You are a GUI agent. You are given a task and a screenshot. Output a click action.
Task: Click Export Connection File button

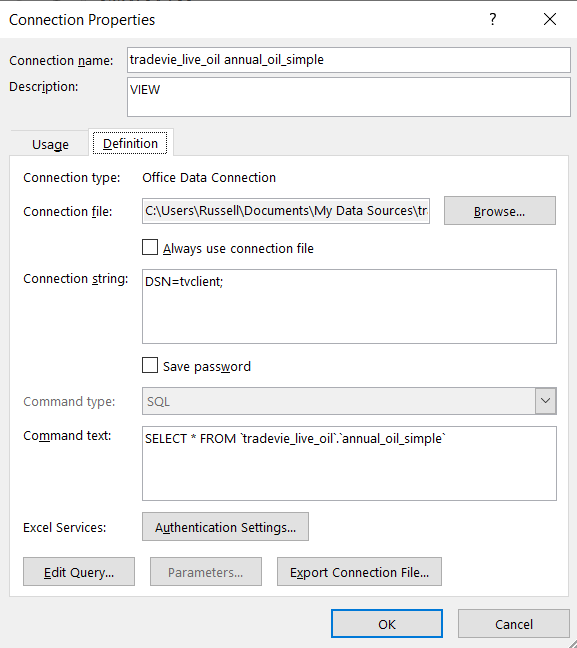coord(359,572)
